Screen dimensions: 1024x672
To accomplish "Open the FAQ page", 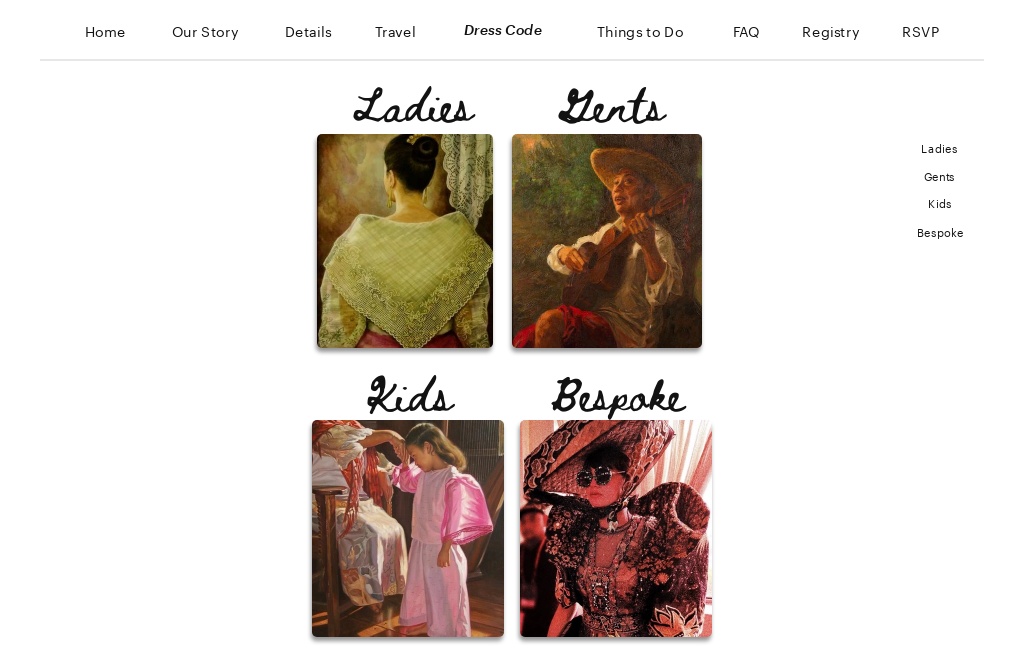I will point(746,32).
